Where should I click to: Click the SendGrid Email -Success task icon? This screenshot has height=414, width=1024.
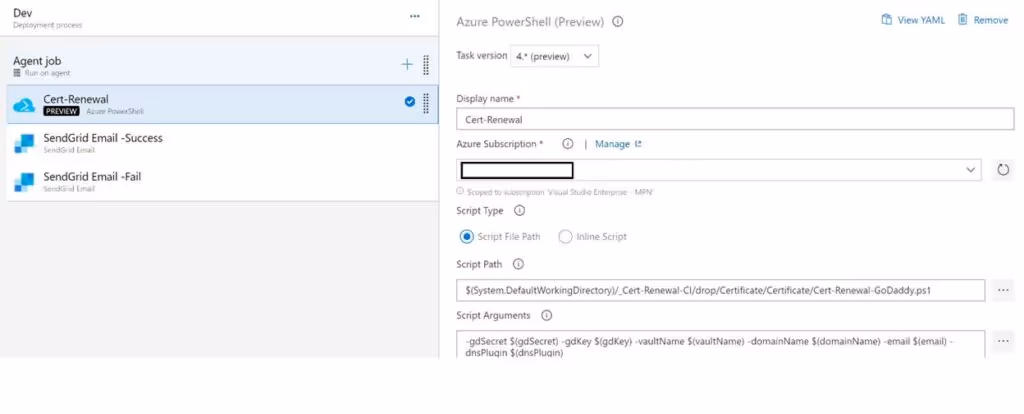pos(24,144)
